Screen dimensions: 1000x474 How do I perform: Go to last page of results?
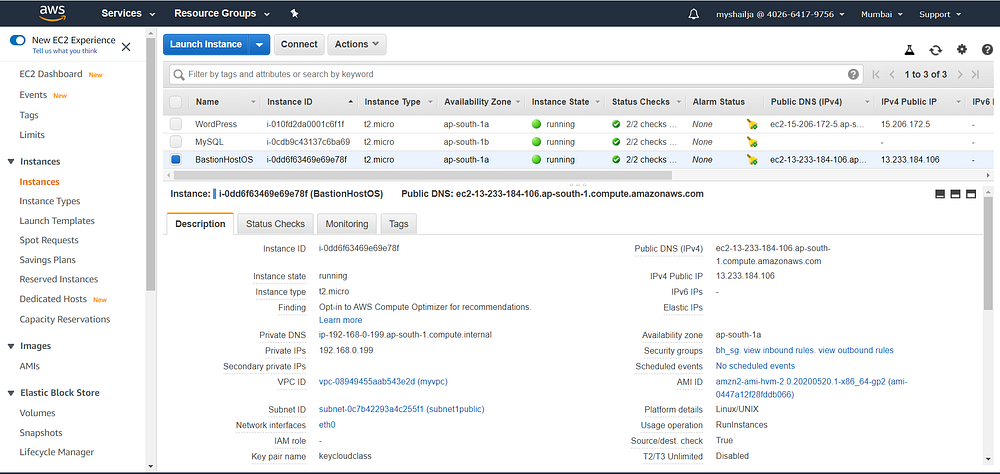[x=975, y=75]
